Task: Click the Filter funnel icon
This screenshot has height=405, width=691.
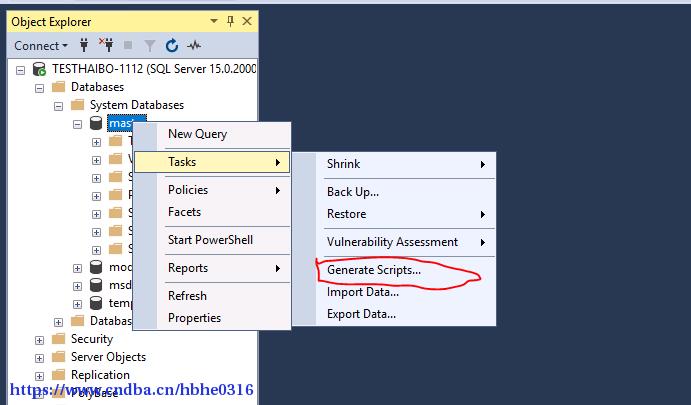Action: click(150, 45)
